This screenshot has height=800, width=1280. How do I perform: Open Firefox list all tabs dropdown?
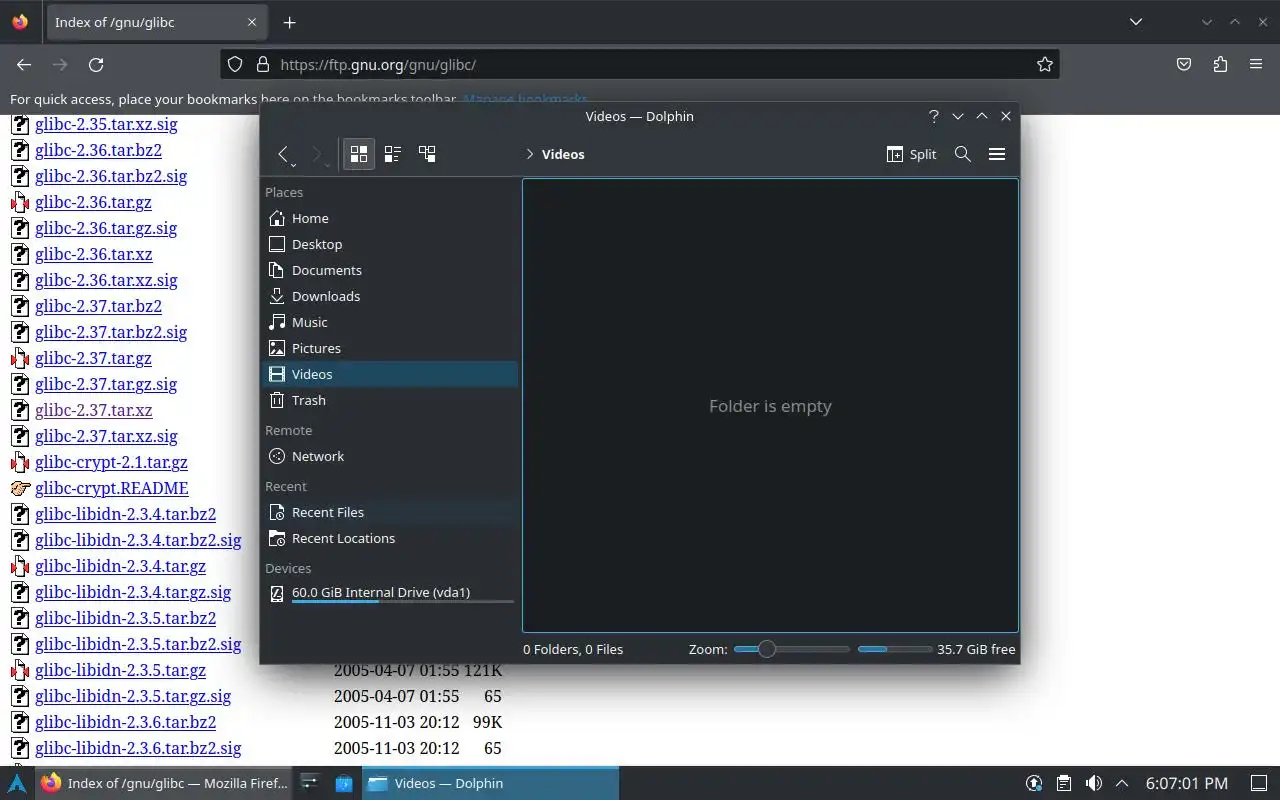pos(1136,22)
